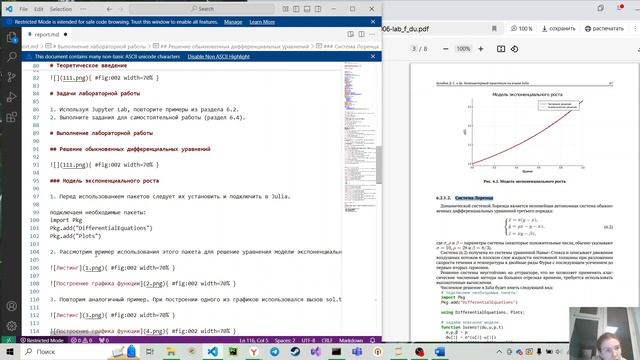The image size is (640, 360).
Task: Click the Manage link in Restricted Mode banner
Action: 233,22
